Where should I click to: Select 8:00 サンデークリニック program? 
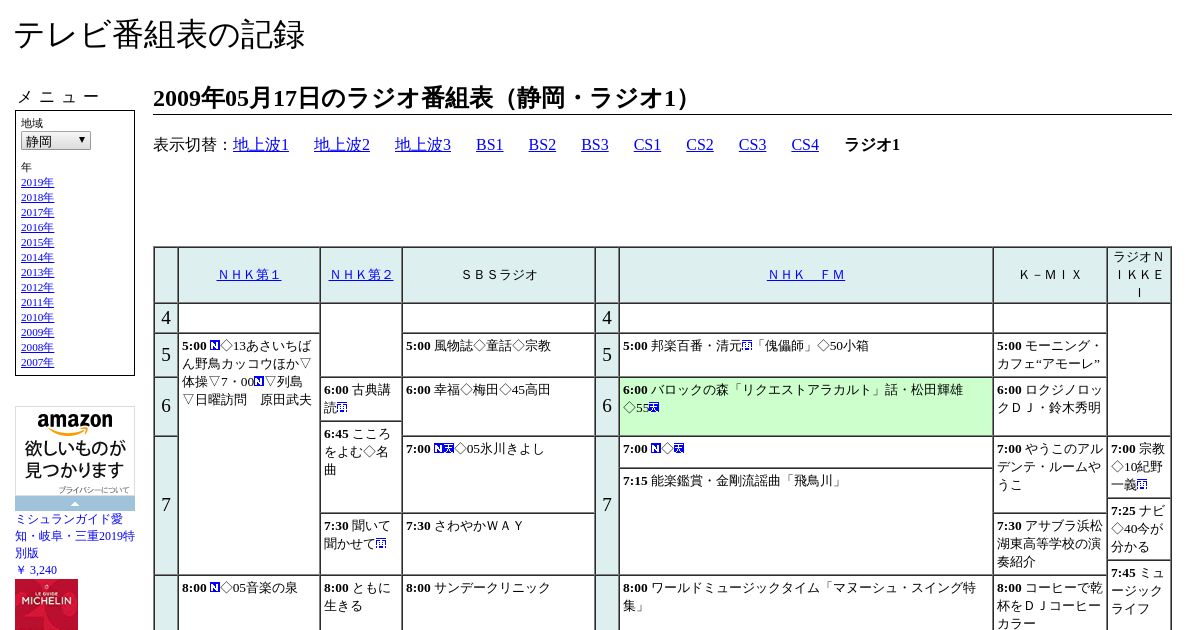point(499,603)
